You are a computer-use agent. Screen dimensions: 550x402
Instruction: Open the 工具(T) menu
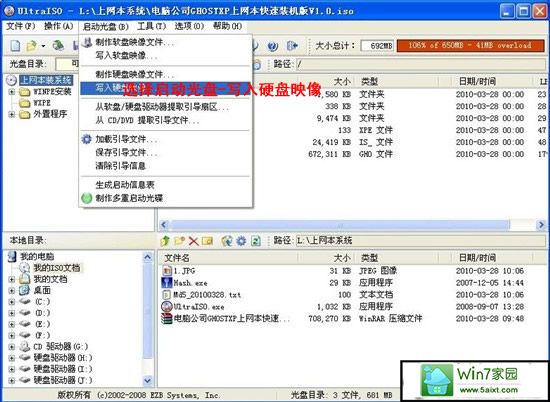tap(152, 26)
